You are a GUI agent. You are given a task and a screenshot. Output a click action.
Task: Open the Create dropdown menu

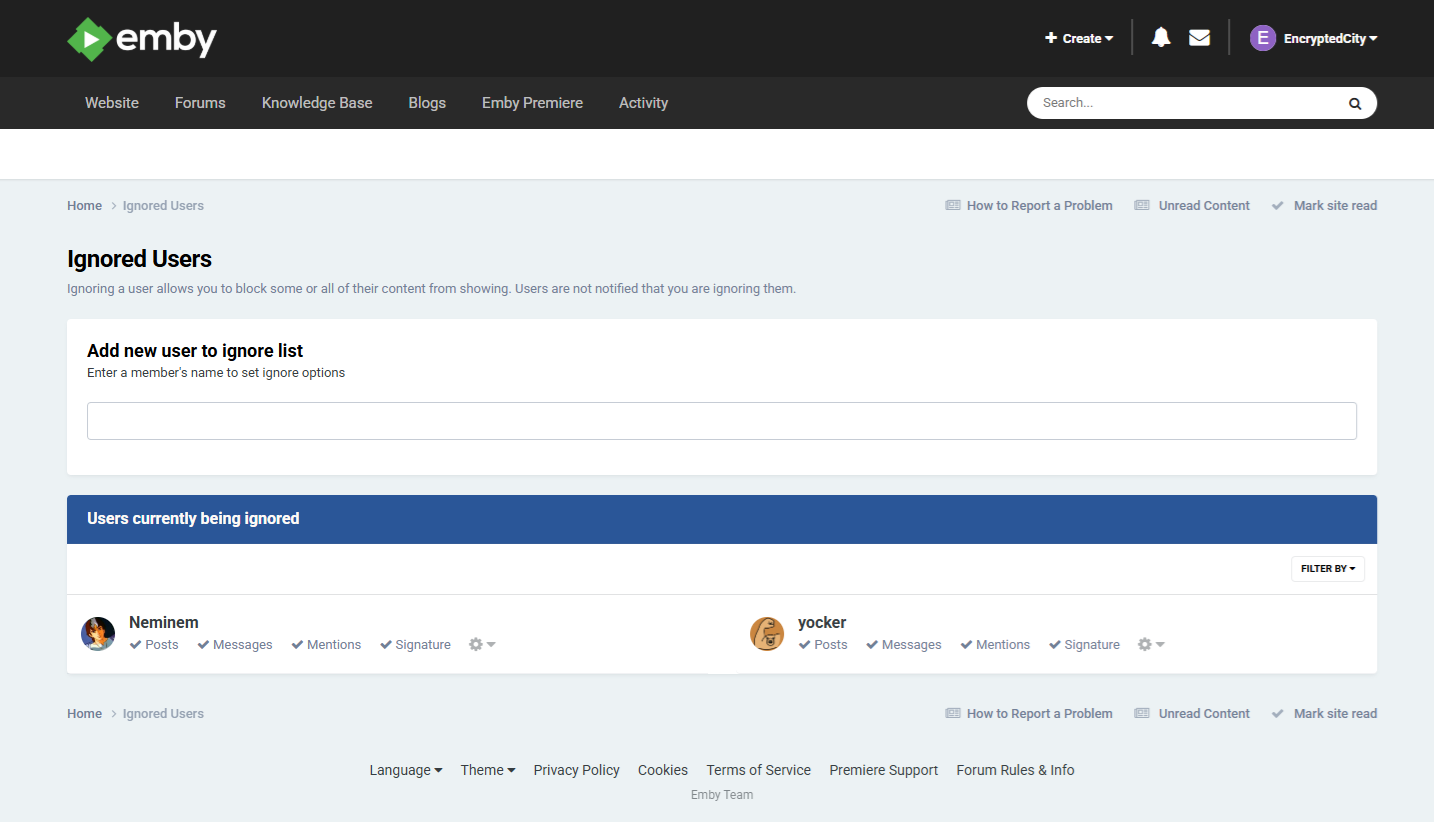pos(1079,38)
